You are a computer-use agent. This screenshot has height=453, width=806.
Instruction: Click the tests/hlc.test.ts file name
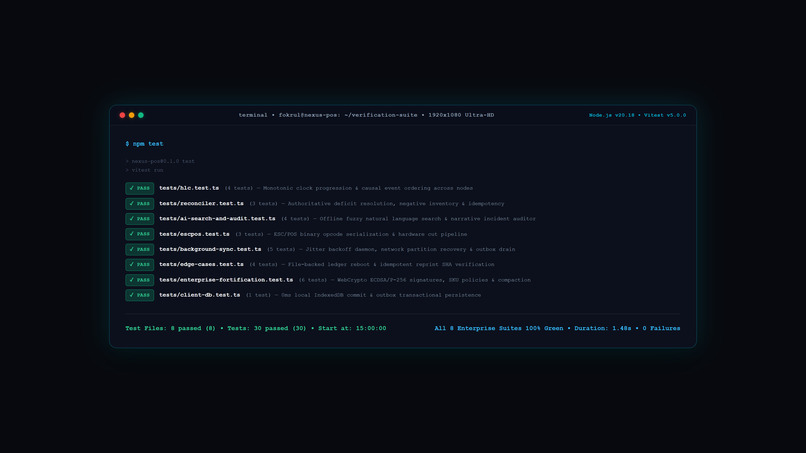coord(189,188)
